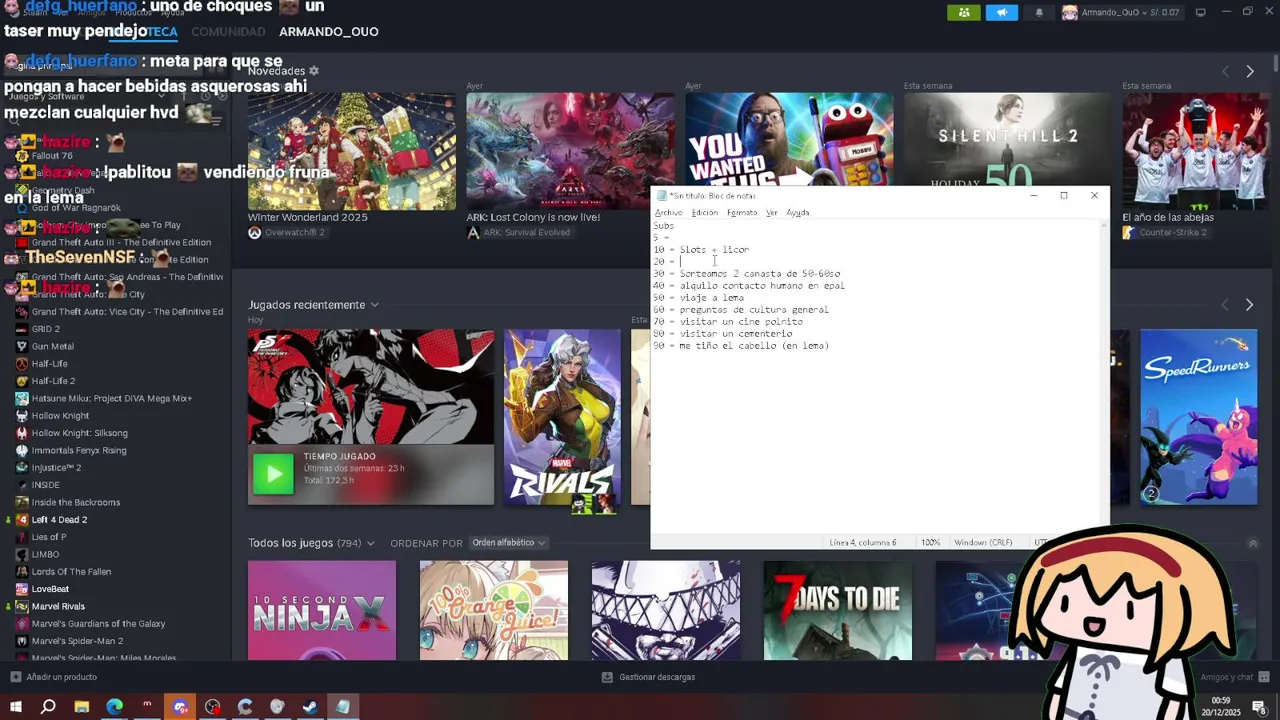1280x720 pixels.
Task: Go to next Novedades page arrow
Action: point(1250,71)
